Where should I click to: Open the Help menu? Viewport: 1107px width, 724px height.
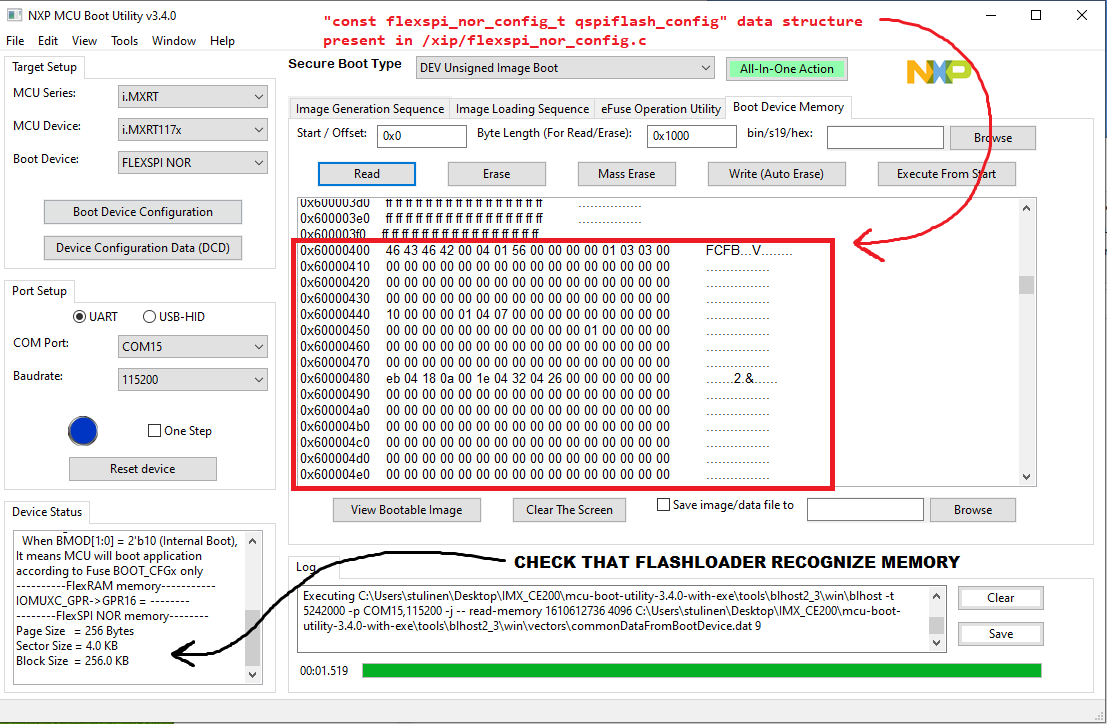click(222, 41)
